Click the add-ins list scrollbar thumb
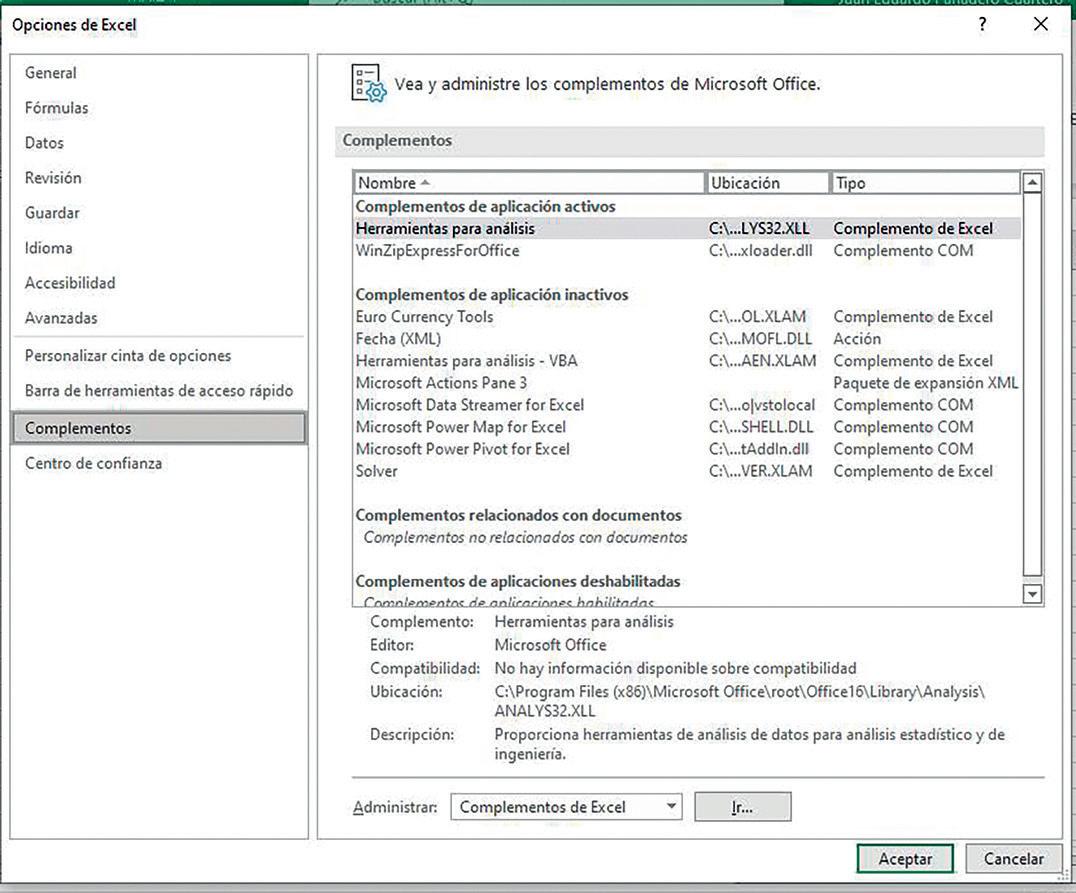The height and width of the screenshot is (893, 1076). tap(1032, 385)
